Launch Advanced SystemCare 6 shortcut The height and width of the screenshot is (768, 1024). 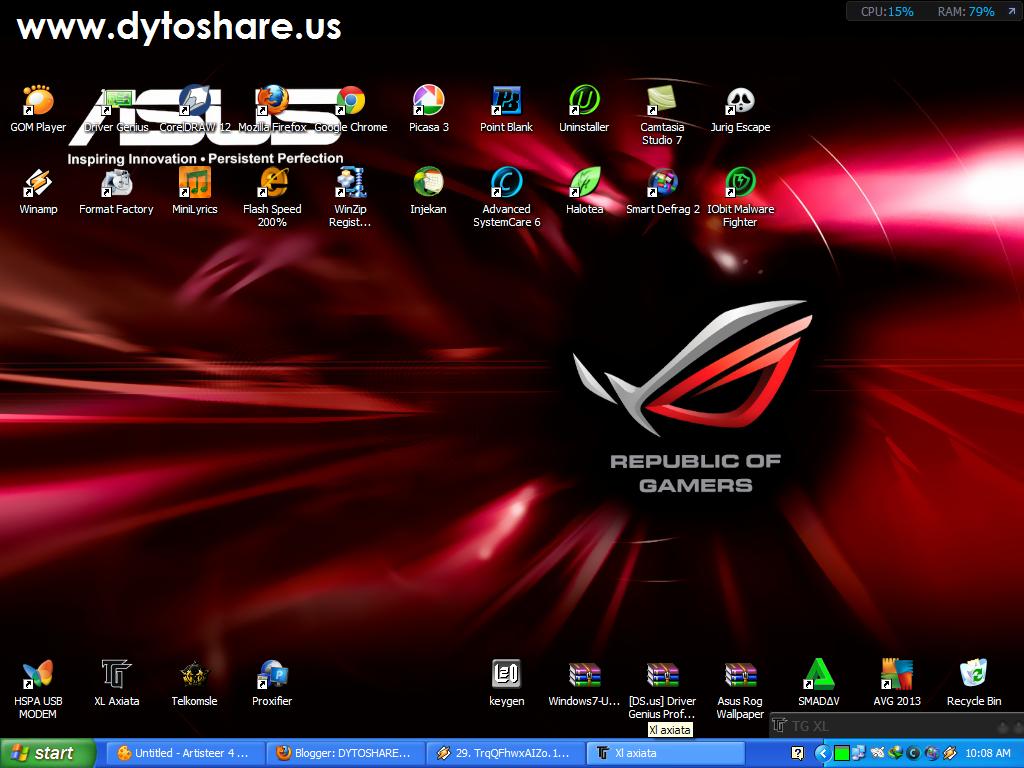[506, 197]
